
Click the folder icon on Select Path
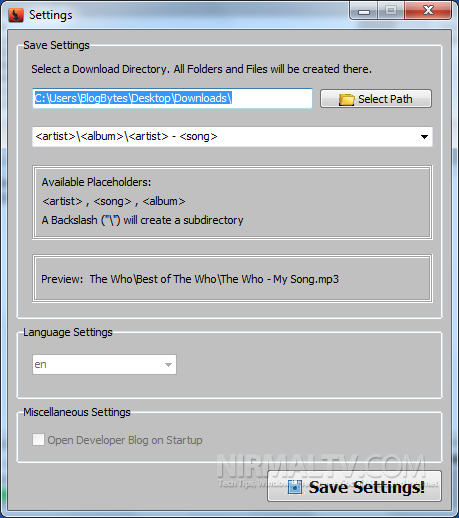(x=346, y=99)
